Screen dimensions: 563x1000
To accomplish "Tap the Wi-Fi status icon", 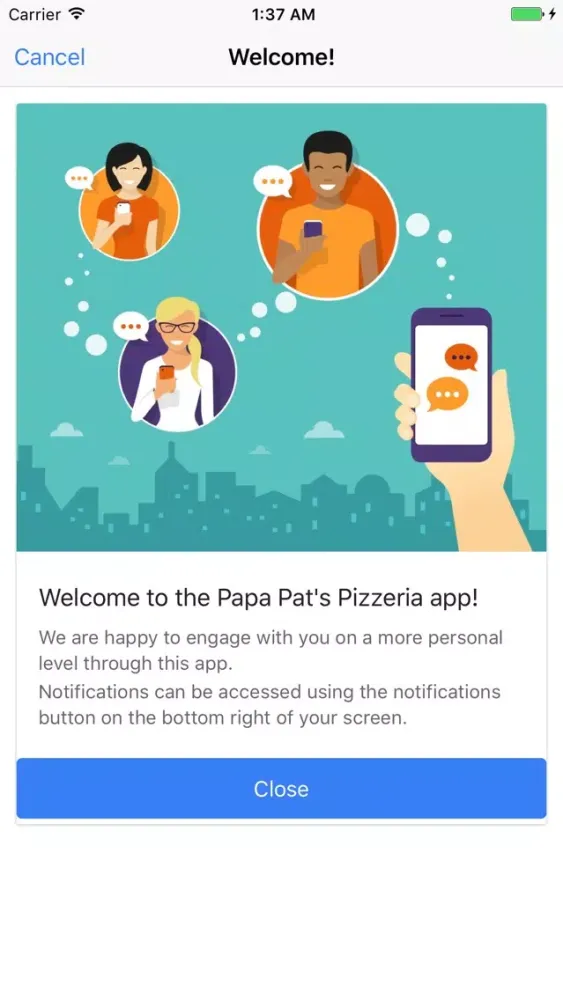I will coord(77,14).
